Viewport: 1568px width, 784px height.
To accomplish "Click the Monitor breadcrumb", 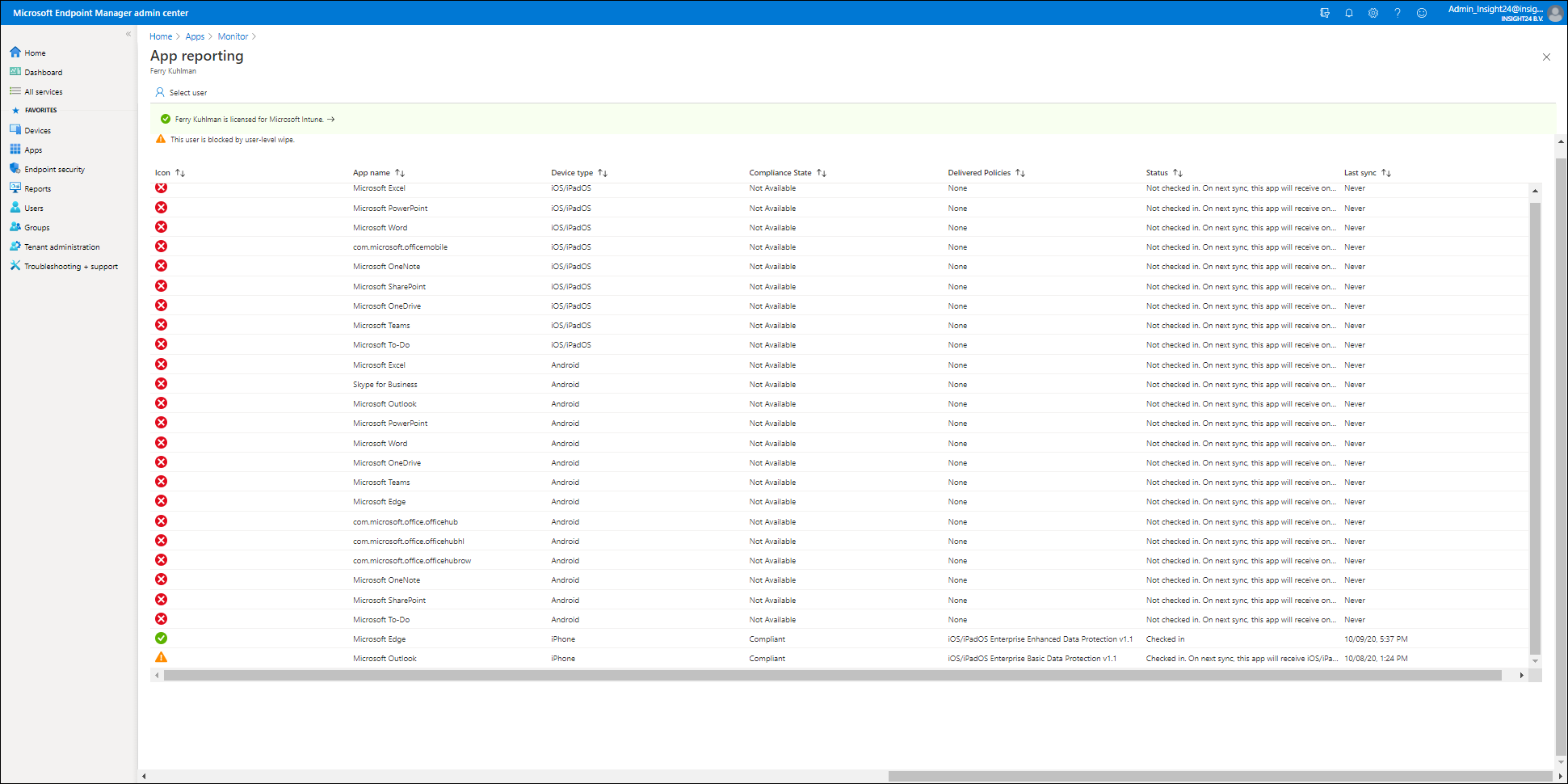I will coord(233,36).
